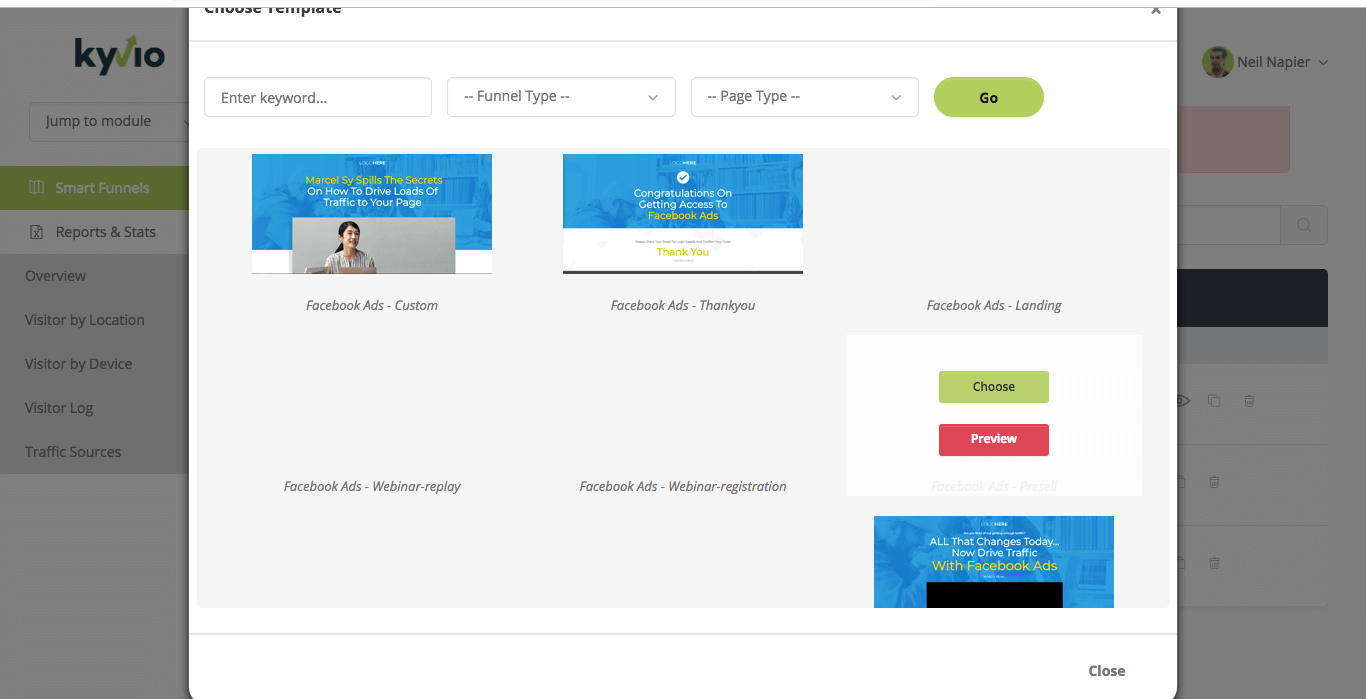Click the green Choose button
The height and width of the screenshot is (699, 1366).
[x=994, y=387]
